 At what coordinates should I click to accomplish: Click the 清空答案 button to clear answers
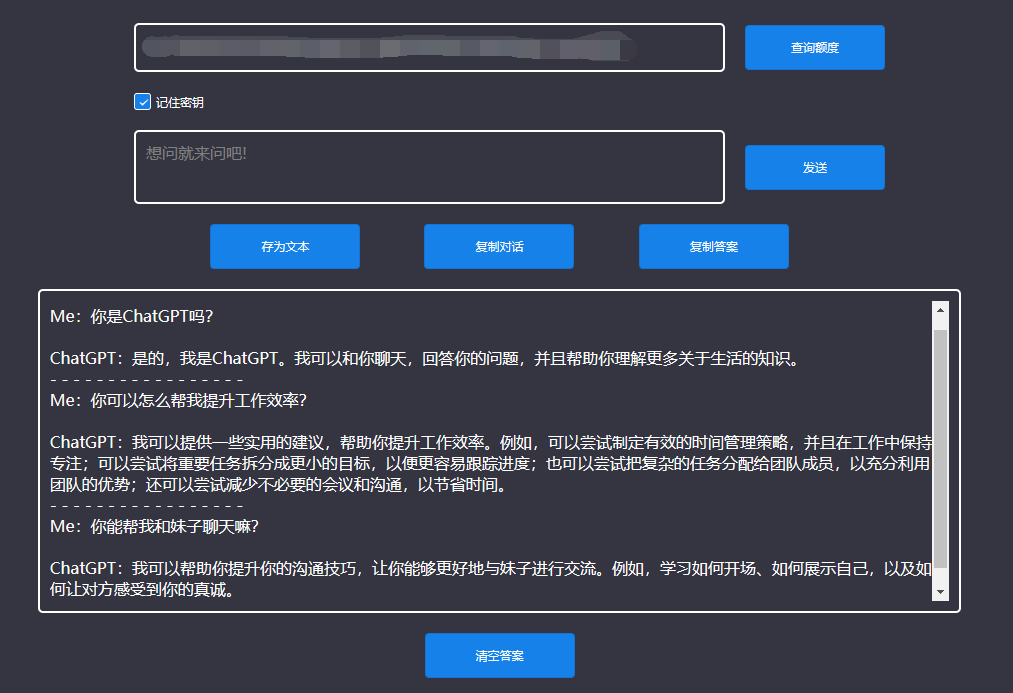[x=499, y=655]
